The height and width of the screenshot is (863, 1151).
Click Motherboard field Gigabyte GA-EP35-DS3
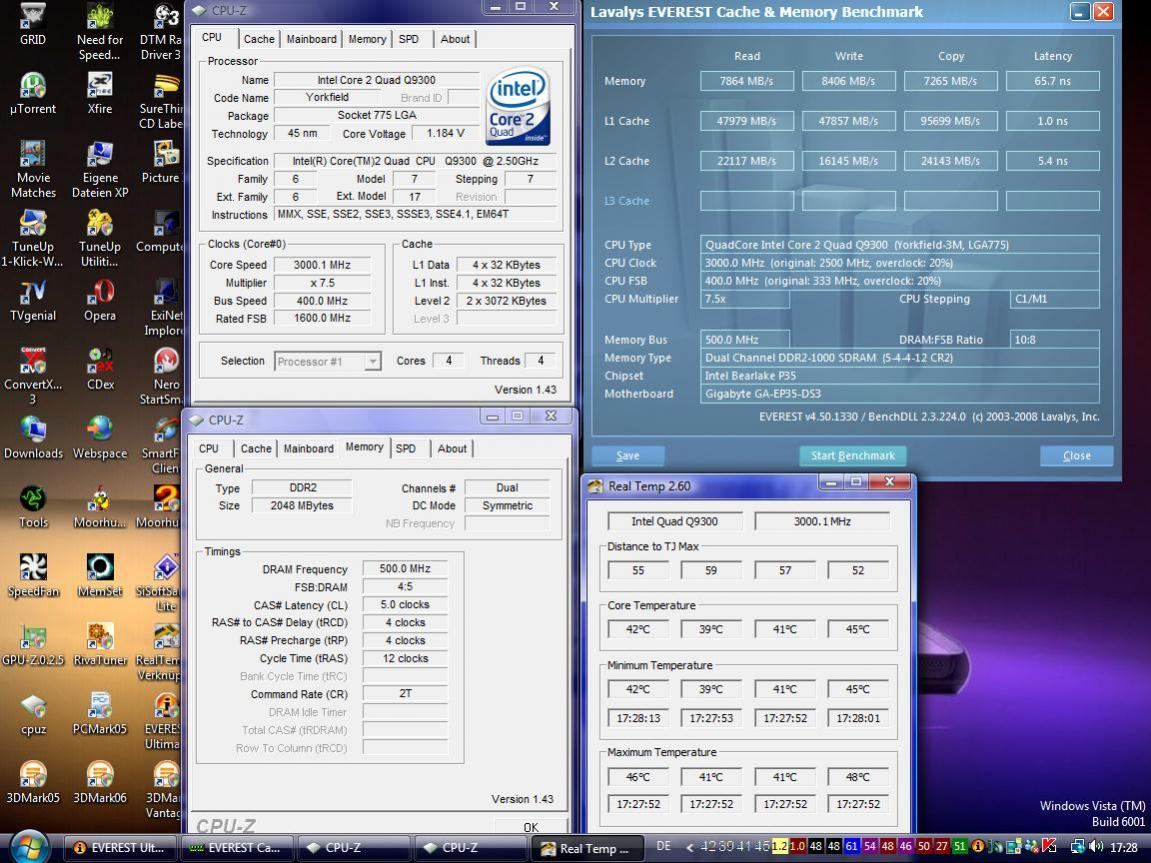[x=899, y=393]
